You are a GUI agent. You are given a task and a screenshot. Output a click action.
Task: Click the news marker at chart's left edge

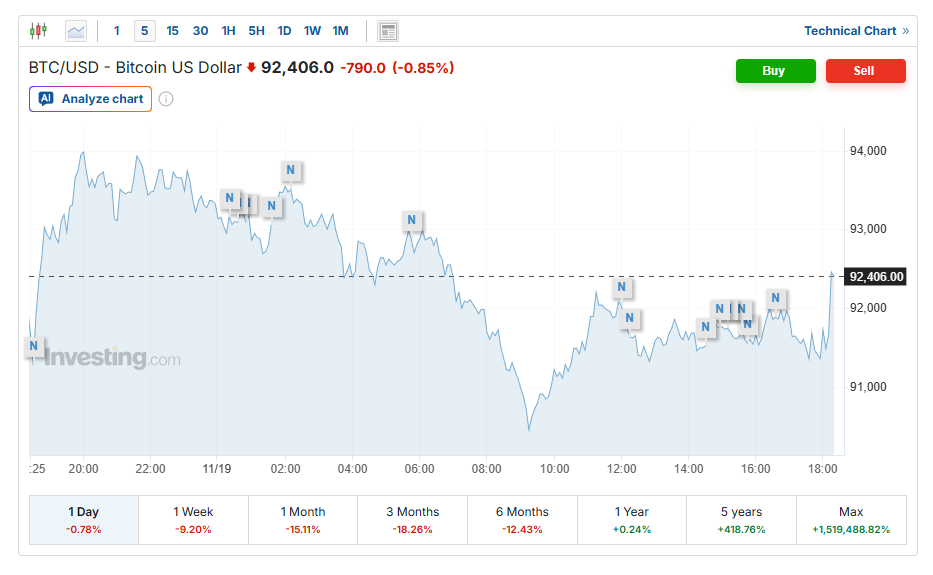(x=34, y=347)
